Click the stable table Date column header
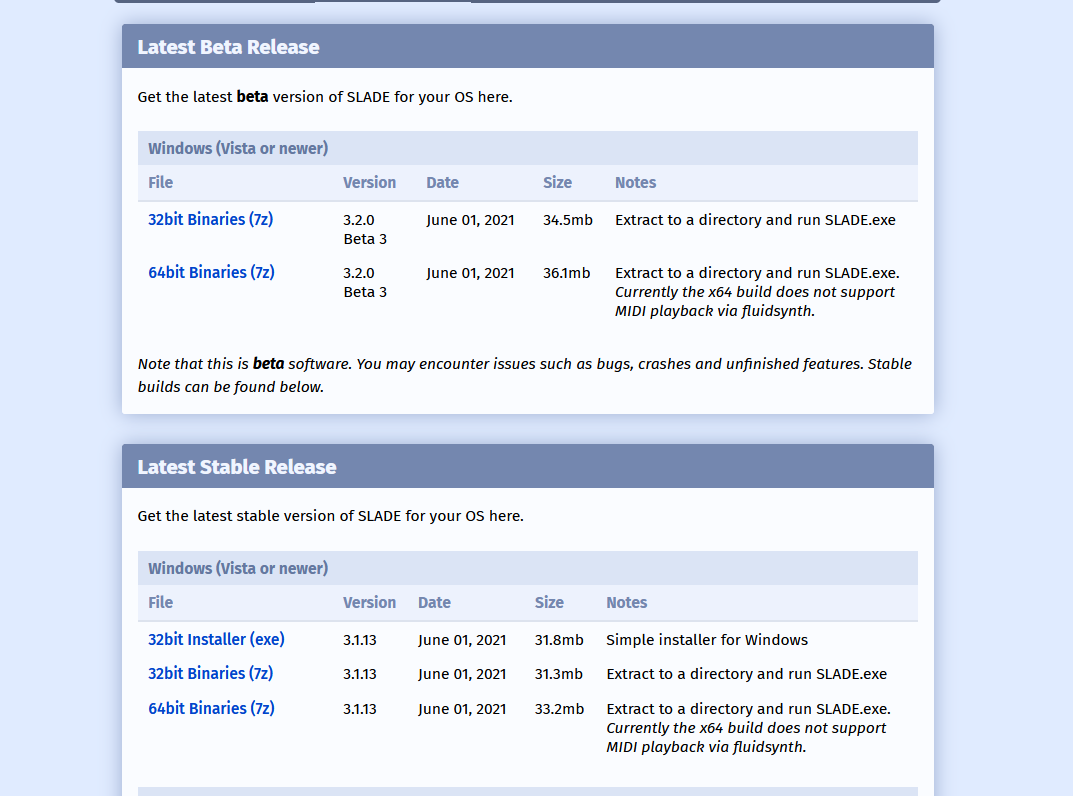Image resolution: width=1073 pixels, height=796 pixels. (435, 603)
